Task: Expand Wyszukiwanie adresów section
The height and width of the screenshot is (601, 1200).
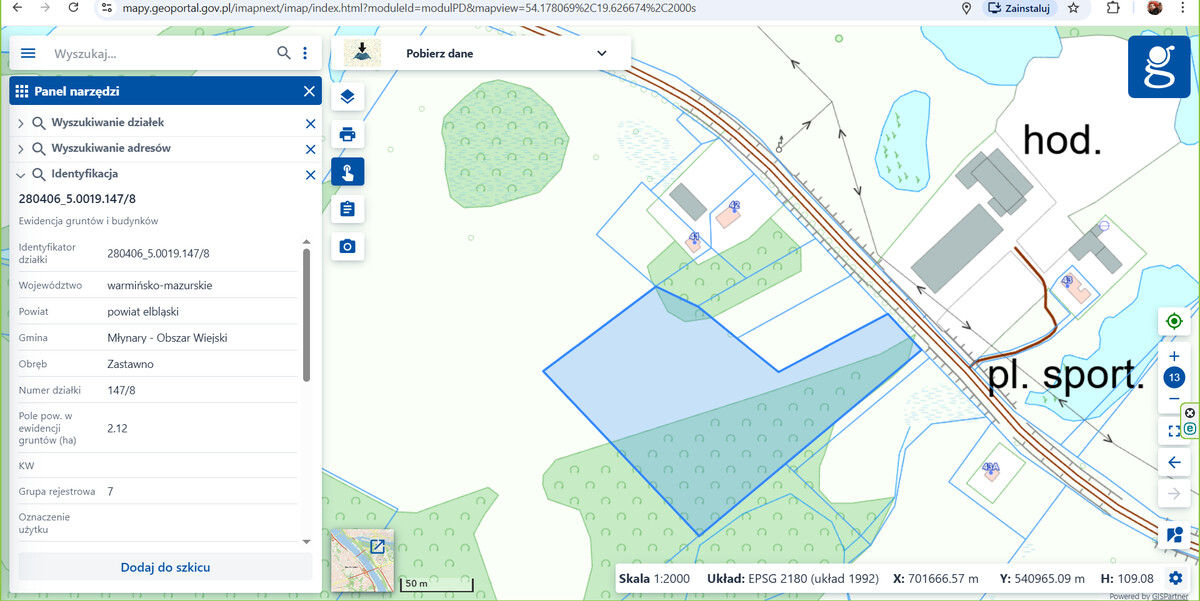Action: click(21, 148)
